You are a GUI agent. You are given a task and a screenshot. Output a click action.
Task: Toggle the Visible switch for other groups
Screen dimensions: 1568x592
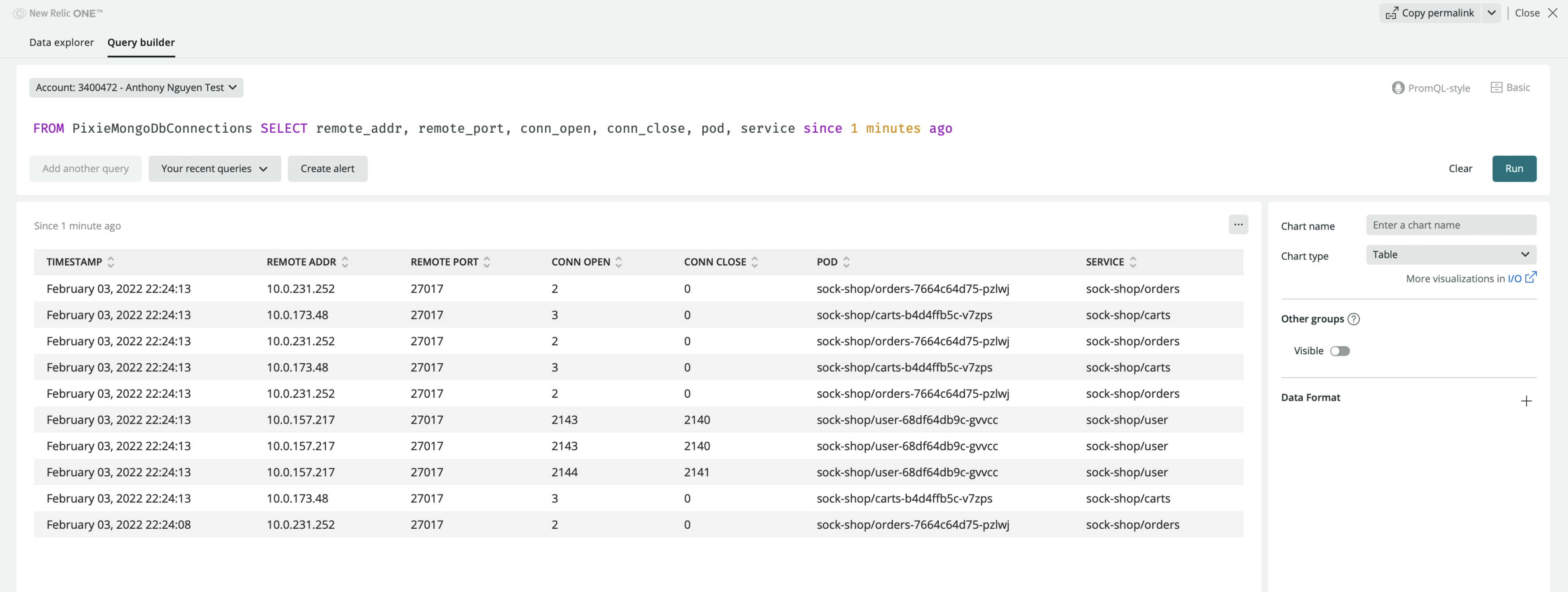pos(1339,351)
